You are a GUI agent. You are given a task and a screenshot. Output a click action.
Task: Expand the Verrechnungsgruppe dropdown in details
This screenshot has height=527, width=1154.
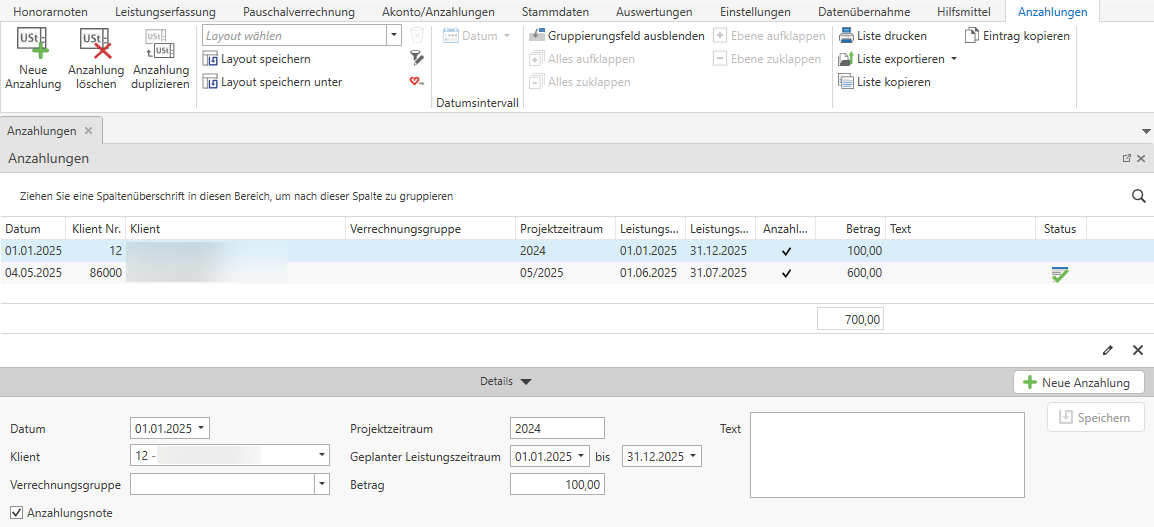pos(321,485)
